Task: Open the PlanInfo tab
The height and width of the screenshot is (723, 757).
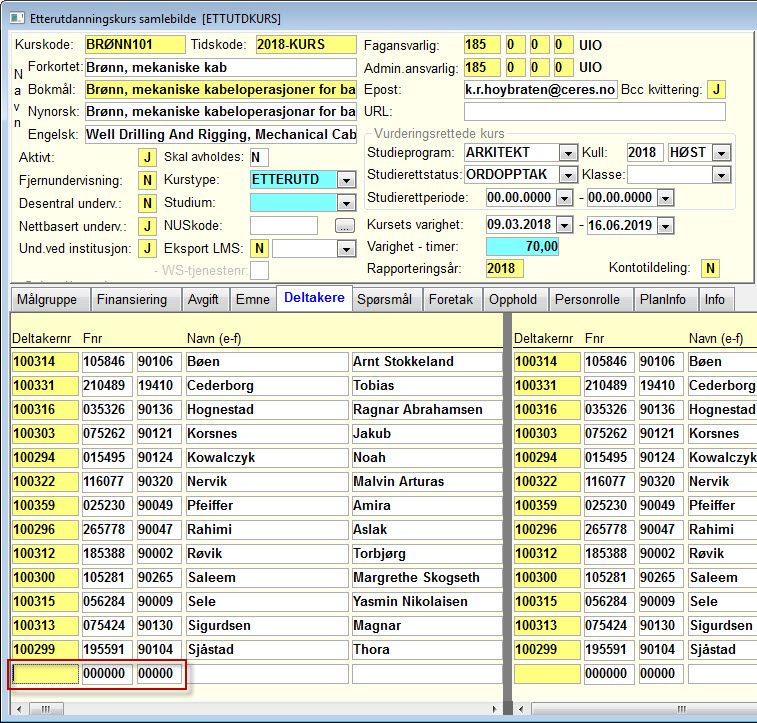Action: [666, 300]
